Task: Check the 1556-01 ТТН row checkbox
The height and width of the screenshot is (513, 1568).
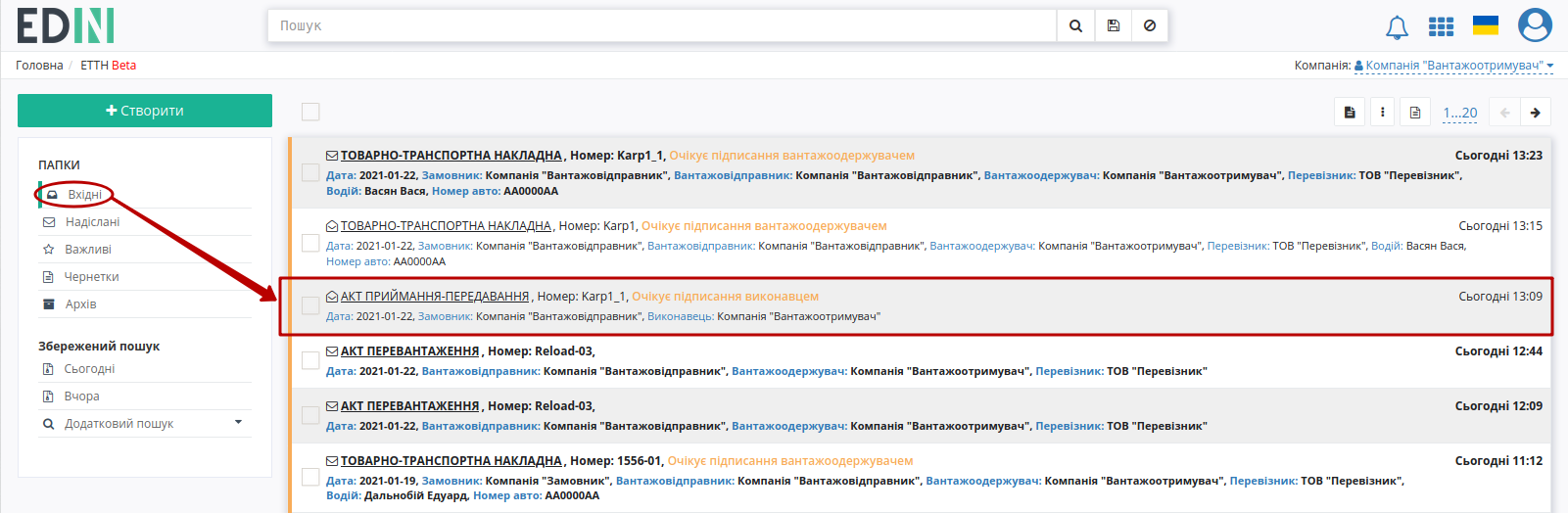Action: [x=310, y=478]
